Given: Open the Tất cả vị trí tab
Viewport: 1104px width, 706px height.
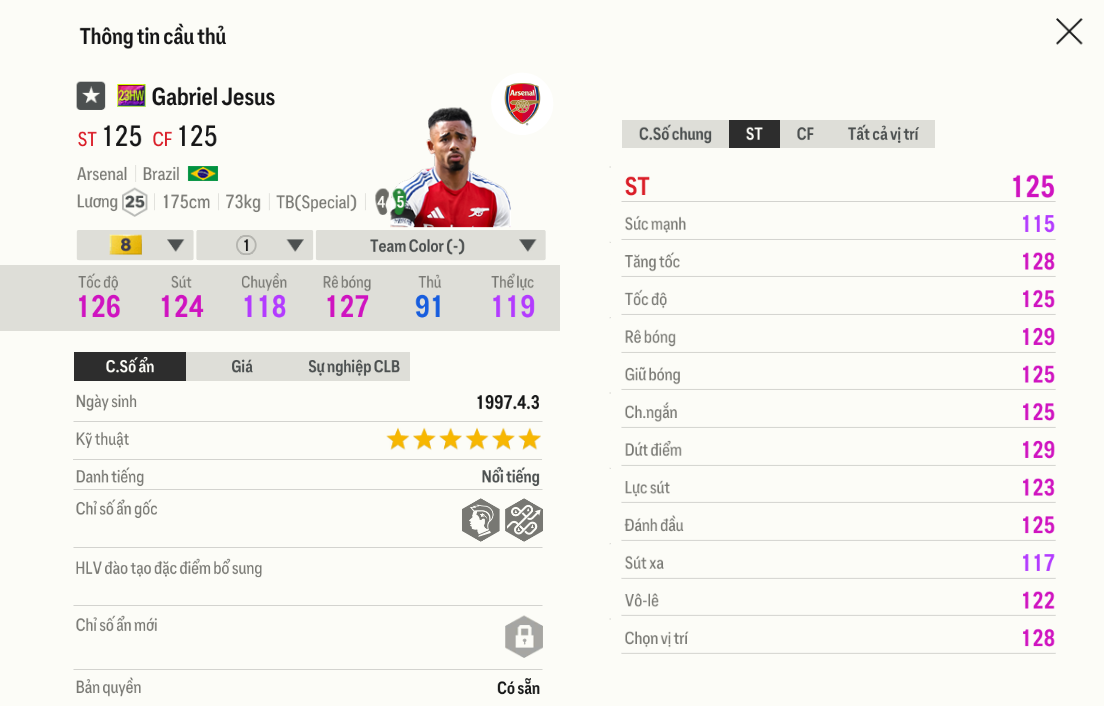Looking at the screenshot, I should [883, 134].
